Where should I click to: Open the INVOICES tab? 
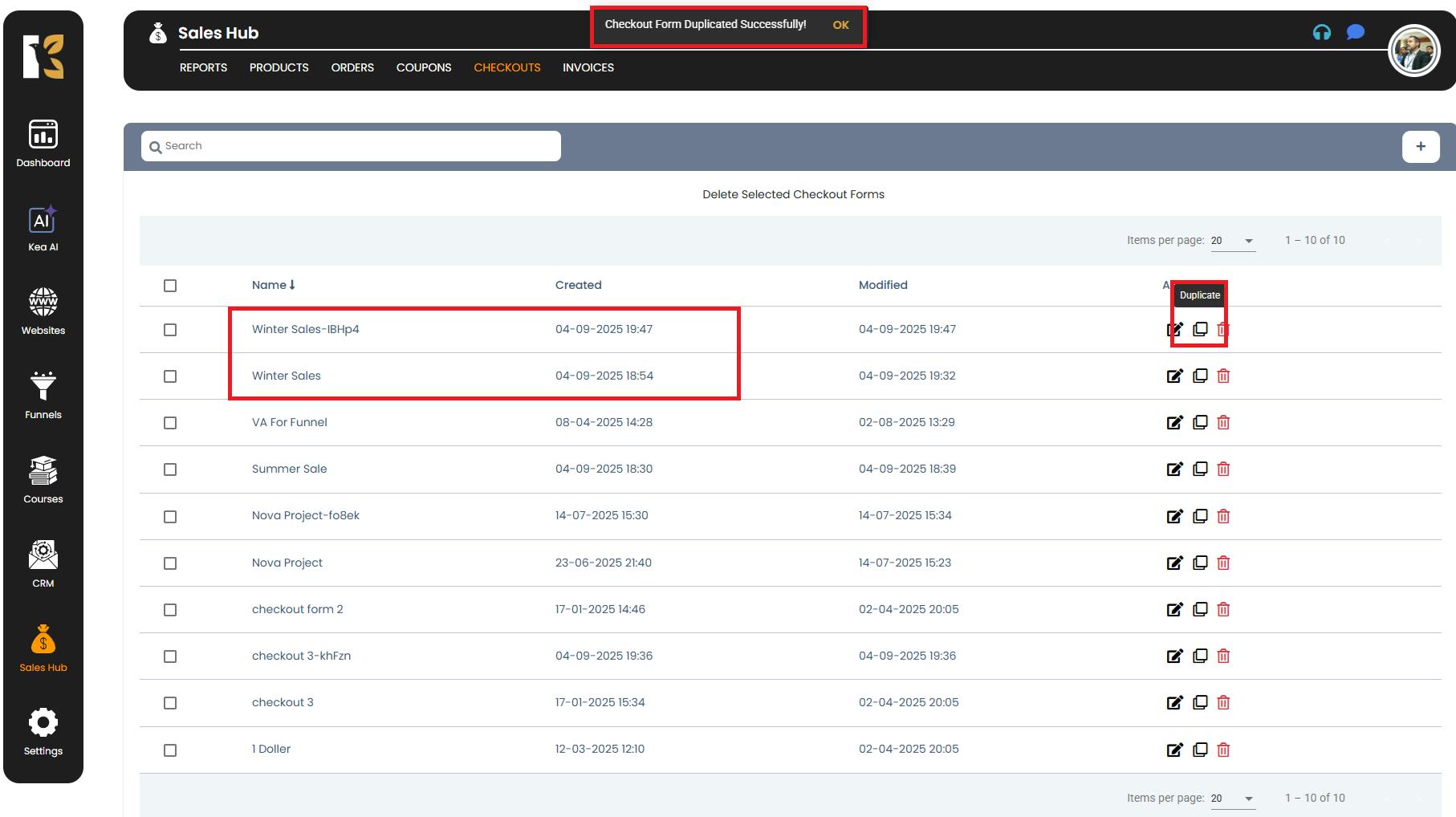[x=588, y=67]
